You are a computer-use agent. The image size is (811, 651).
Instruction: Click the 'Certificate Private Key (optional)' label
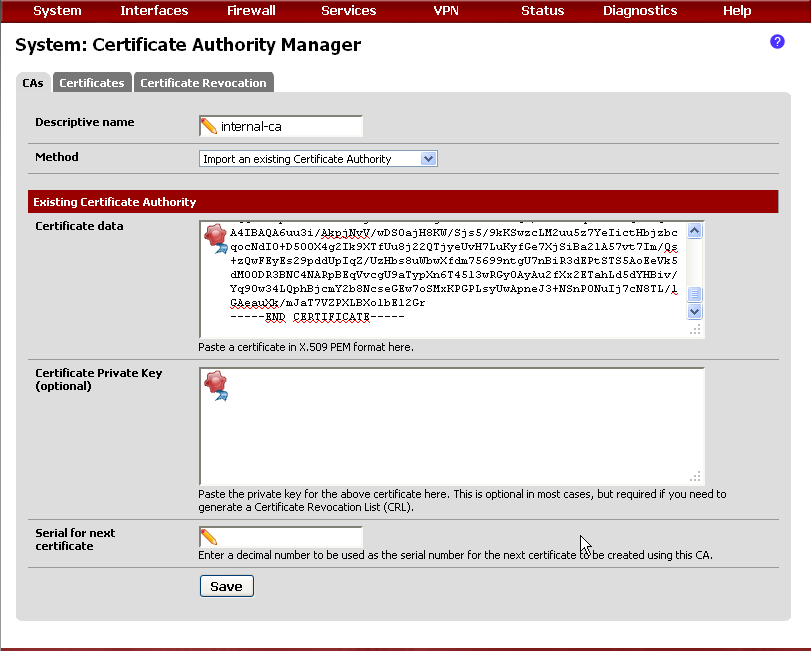click(x=99, y=380)
